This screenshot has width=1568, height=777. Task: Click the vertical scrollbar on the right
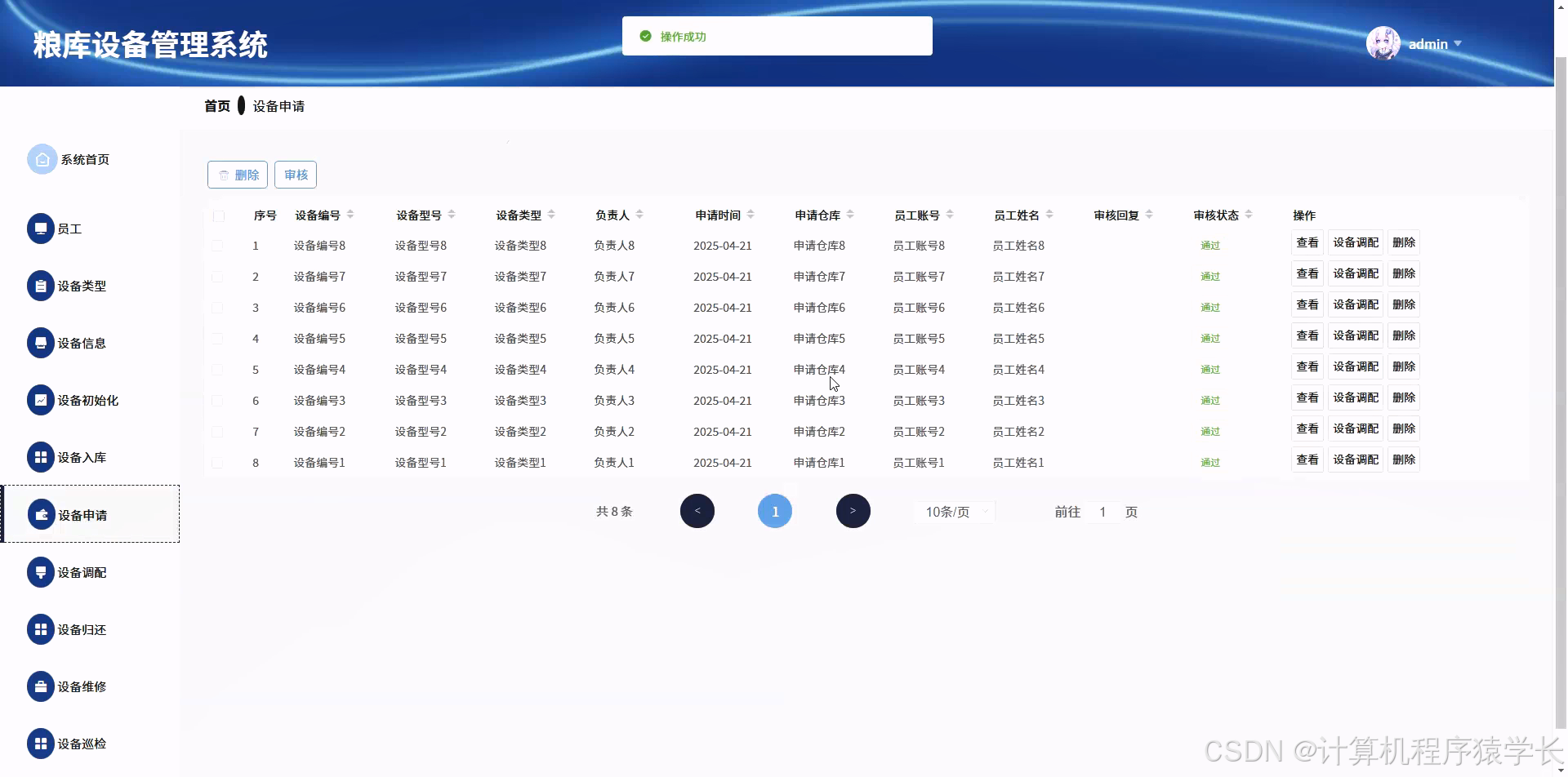click(1561, 392)
